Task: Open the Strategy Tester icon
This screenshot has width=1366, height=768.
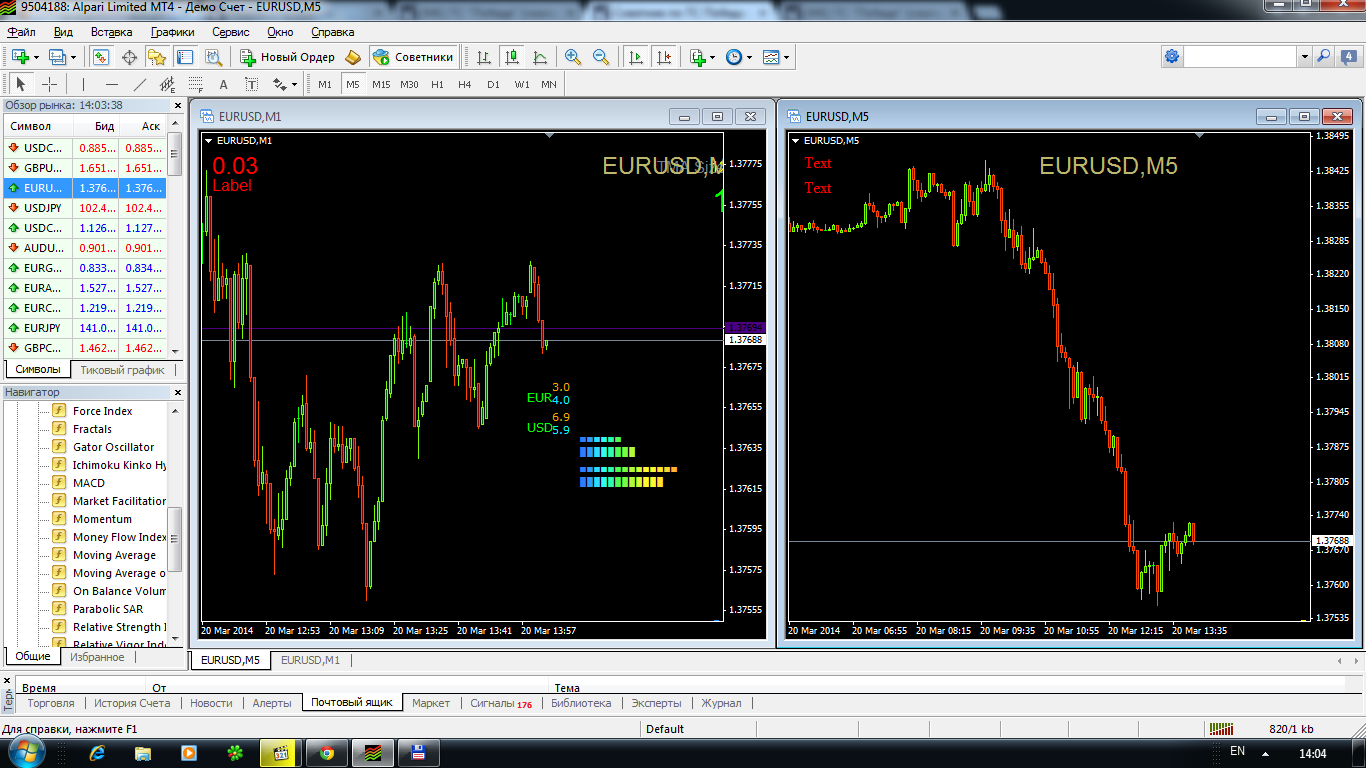Action: coord(213,57)
